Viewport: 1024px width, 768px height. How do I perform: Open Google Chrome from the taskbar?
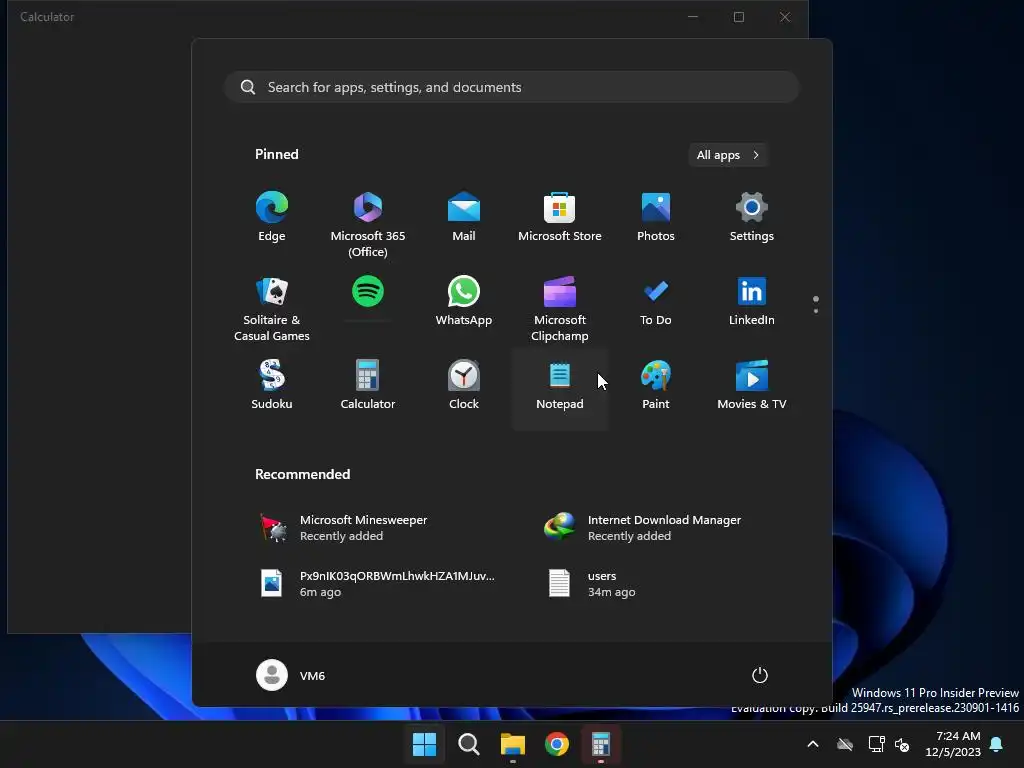tap(556, 744)
